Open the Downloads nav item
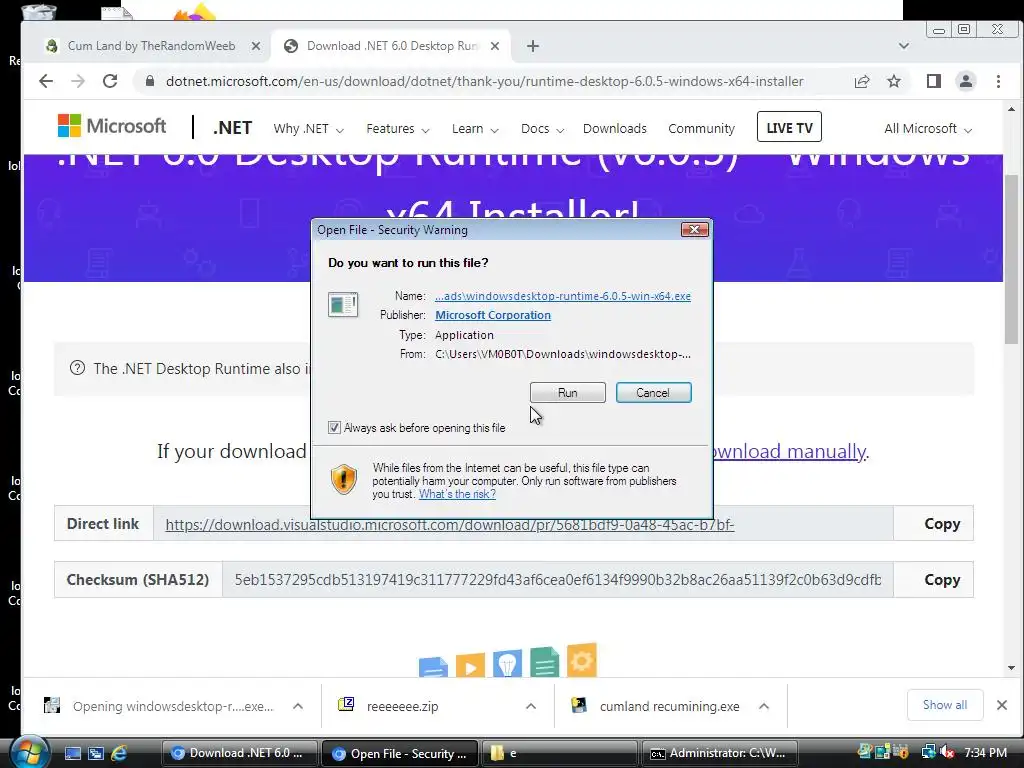The image size is (1024, 768). tap(615, 129)
